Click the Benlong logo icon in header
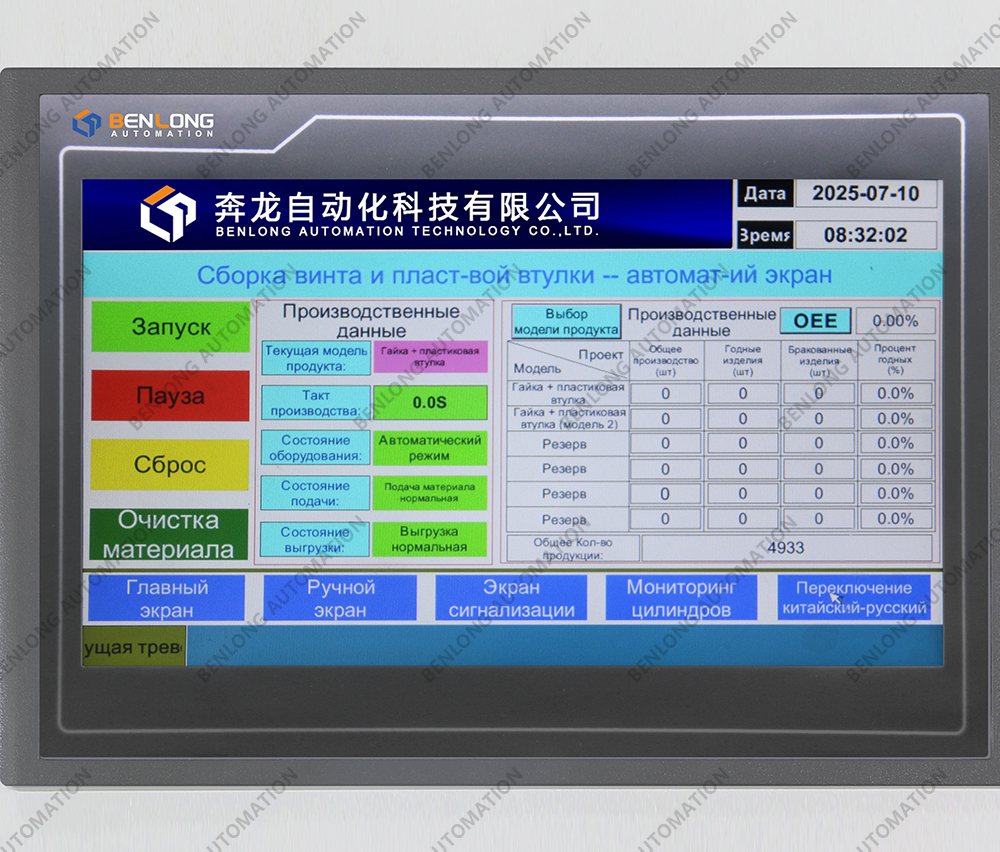Image resolution: width=1000 pixels, height=852 pixels. pyautogui.click(x=167, y=212)
